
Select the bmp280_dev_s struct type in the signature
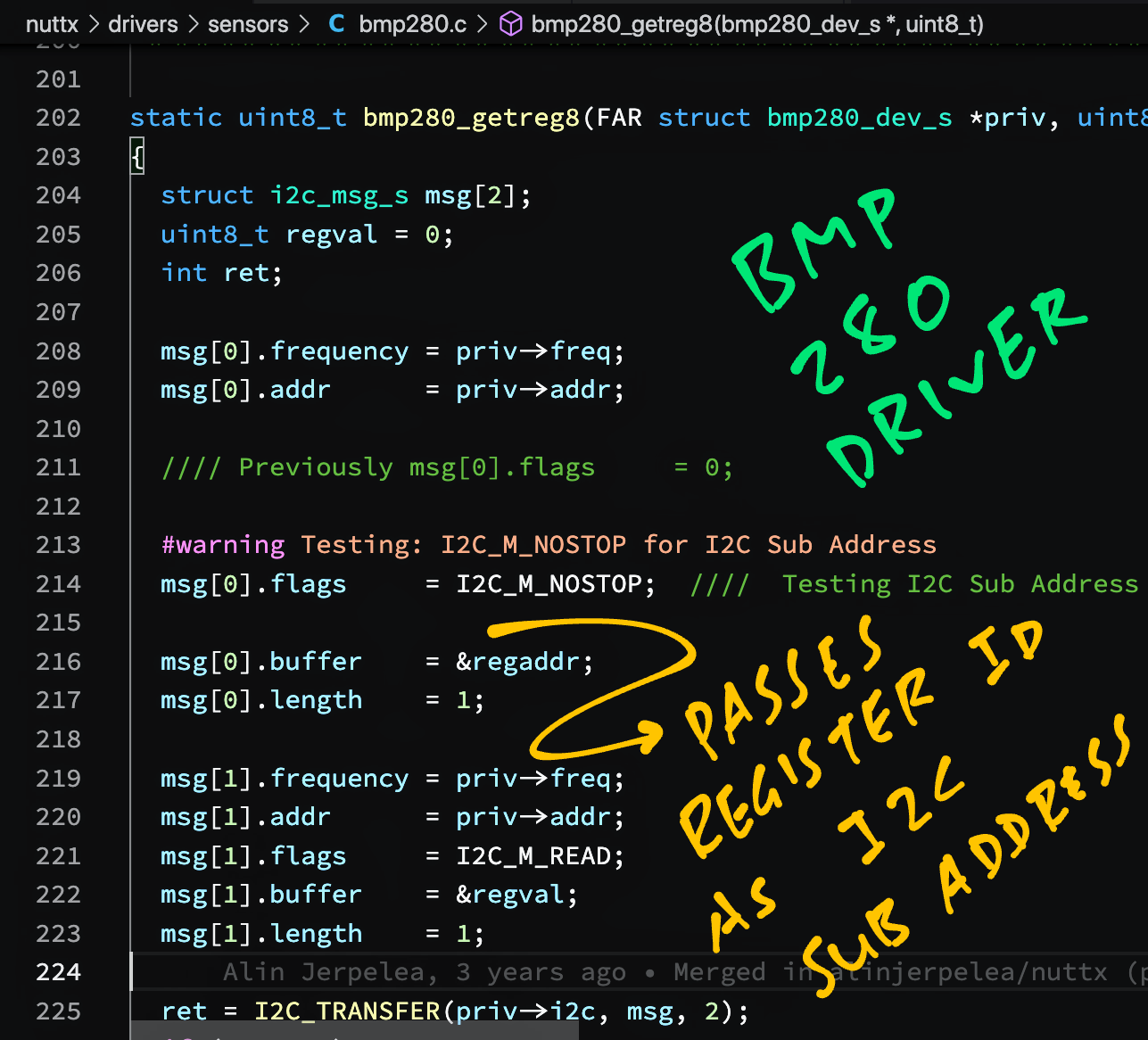point(858,117)
